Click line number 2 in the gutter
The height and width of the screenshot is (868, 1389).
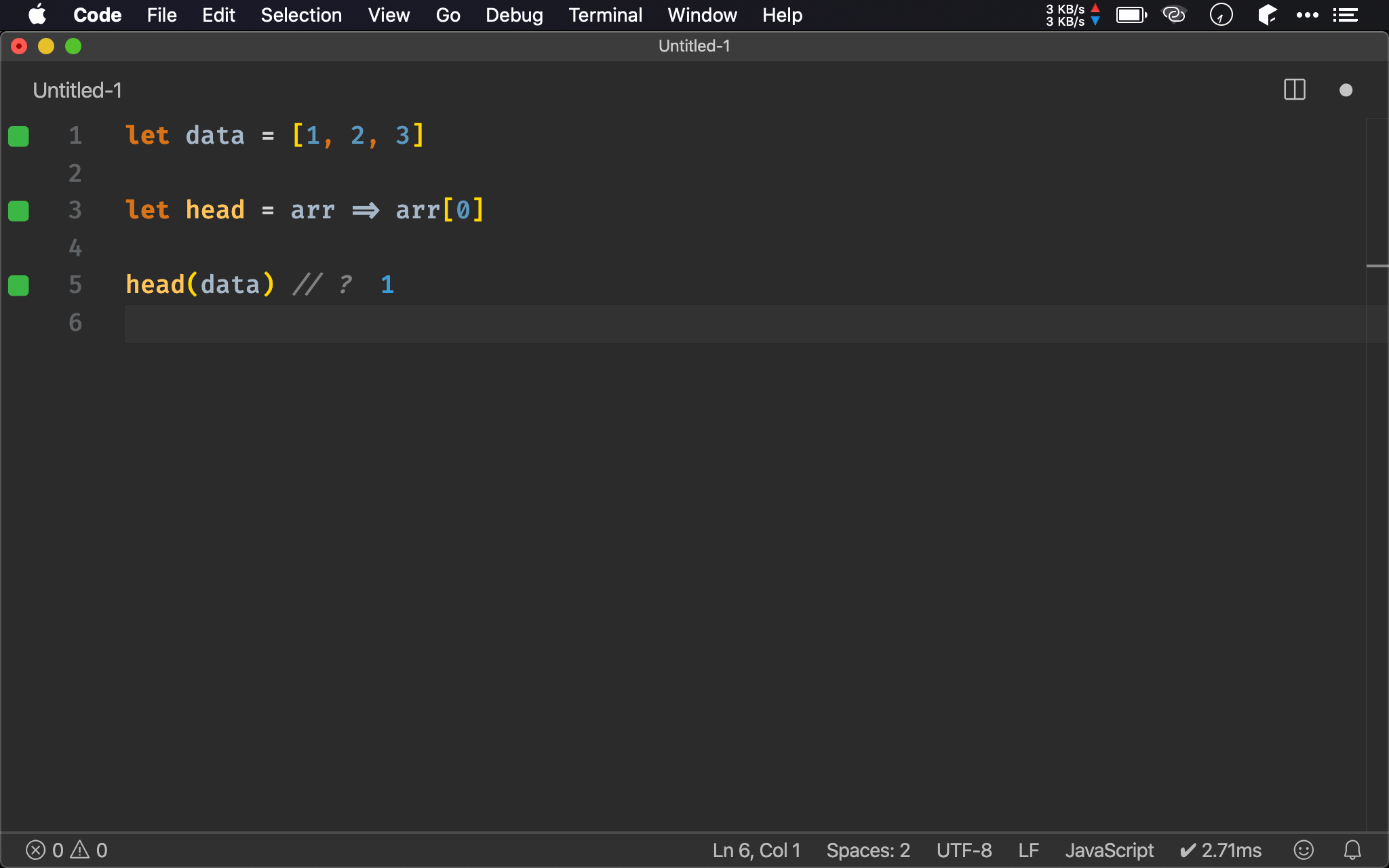75,174
